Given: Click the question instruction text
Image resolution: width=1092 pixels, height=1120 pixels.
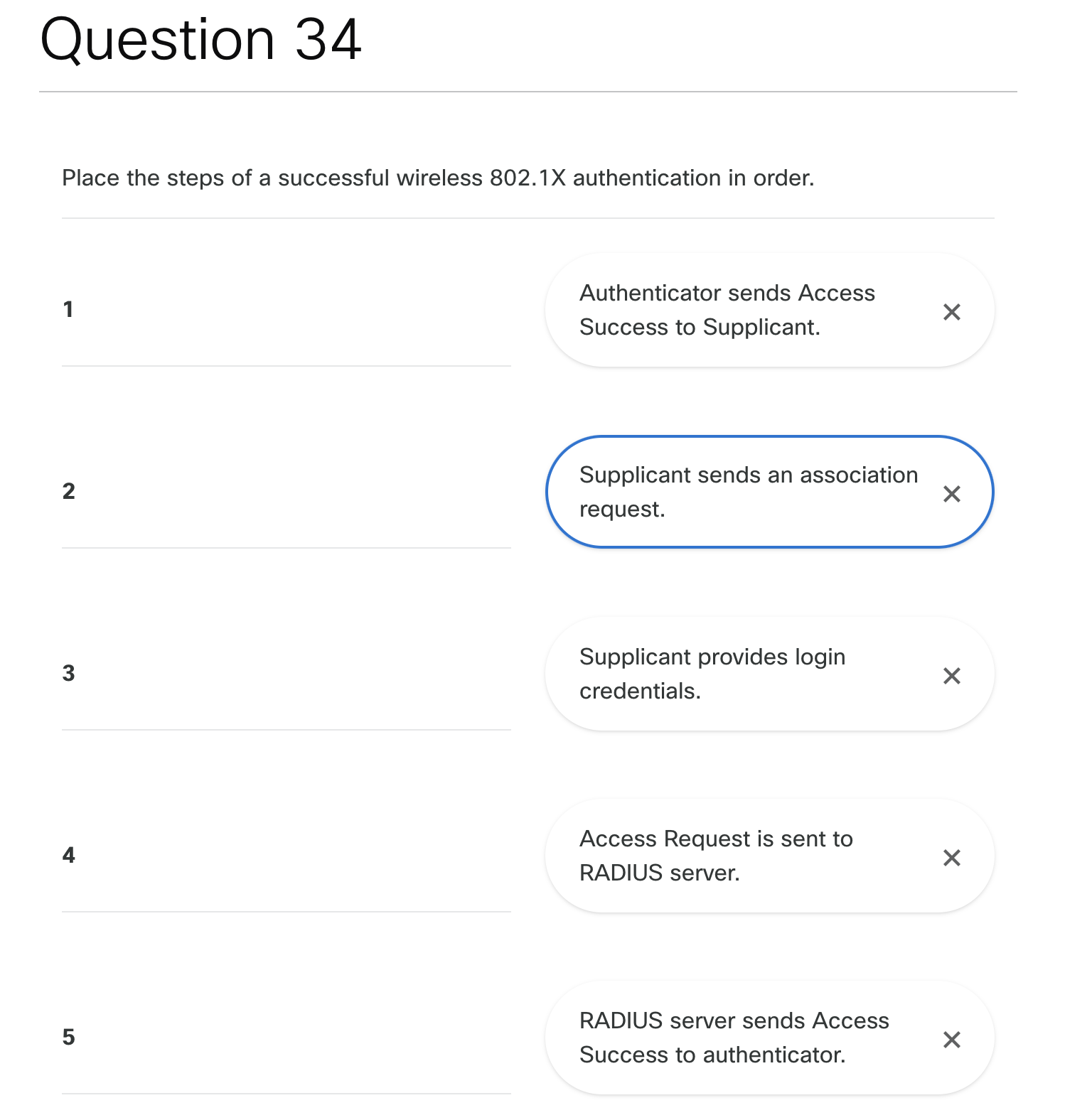Looking at the screenshot, I should [438, 178].
